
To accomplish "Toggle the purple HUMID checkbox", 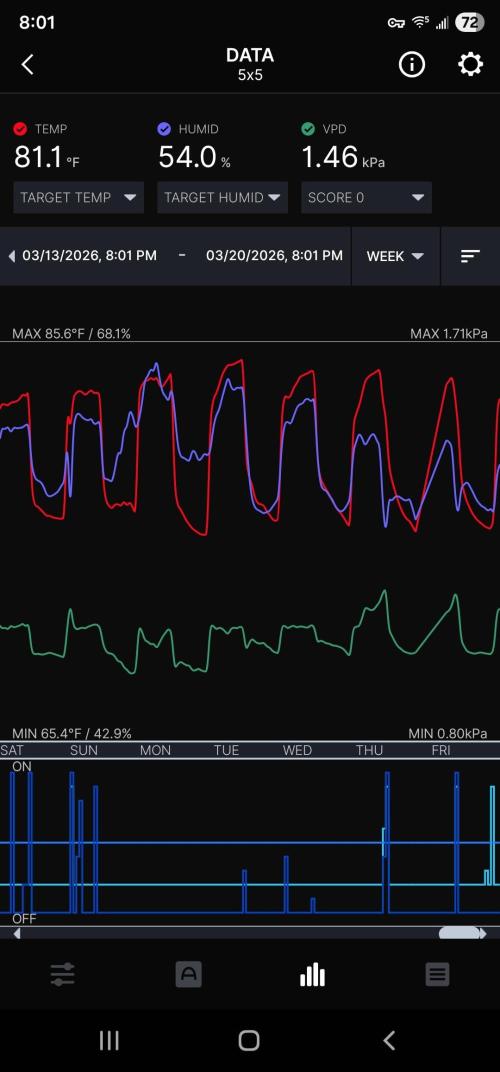I will [x=163, y=129].
